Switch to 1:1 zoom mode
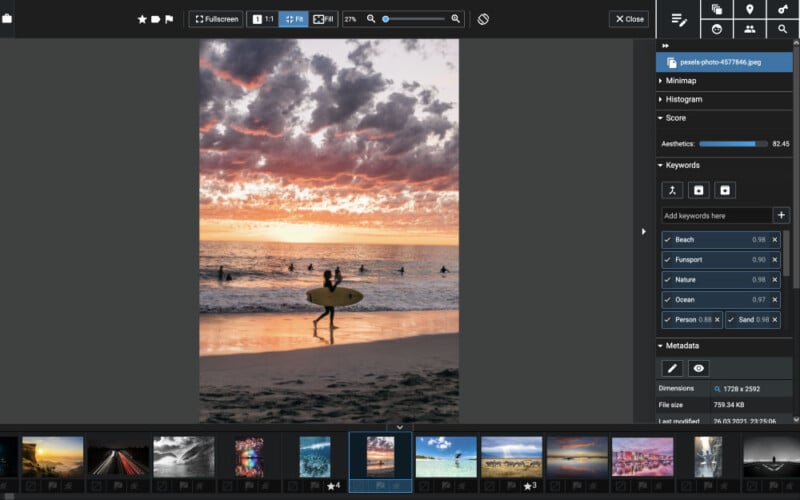800x500 pixels. click(x=263, y=19)
